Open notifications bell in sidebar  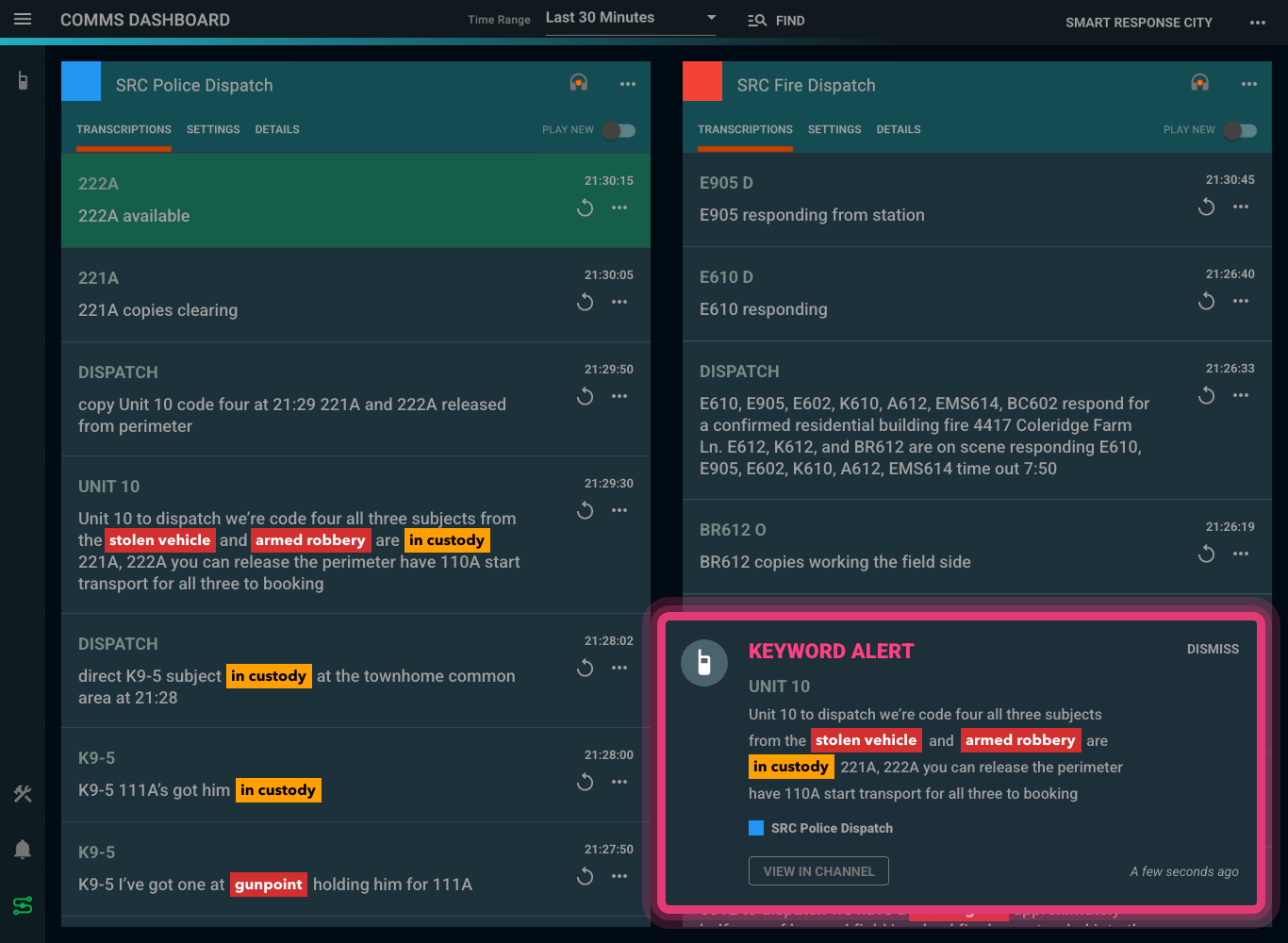coord(23,850)
